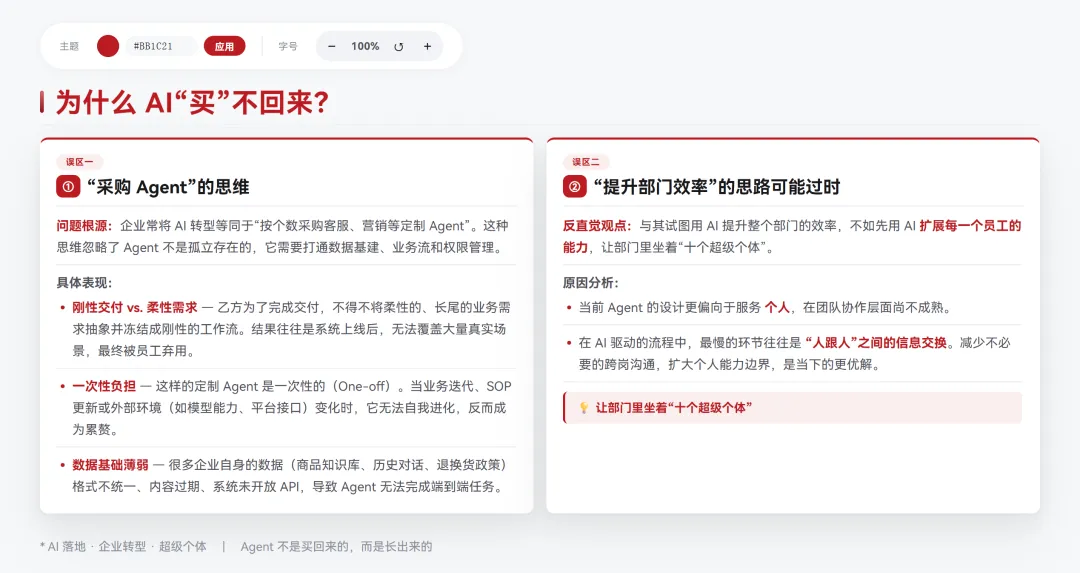
Task: Click the 问题根源 label
Action: (x=84, y=226)
